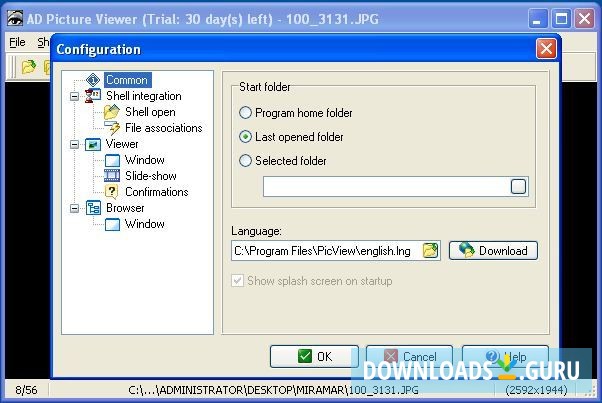Select Viewer in configuration tree
Screen dimensions: 602x403
122,144
